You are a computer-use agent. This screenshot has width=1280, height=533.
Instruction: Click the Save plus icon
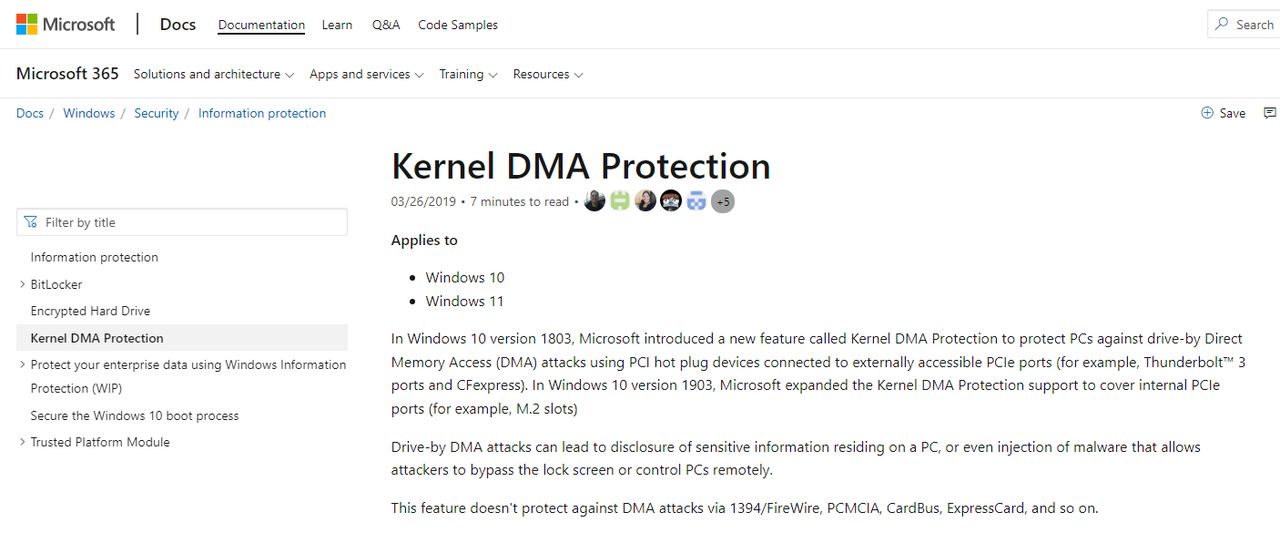[x=1207, y=113]
